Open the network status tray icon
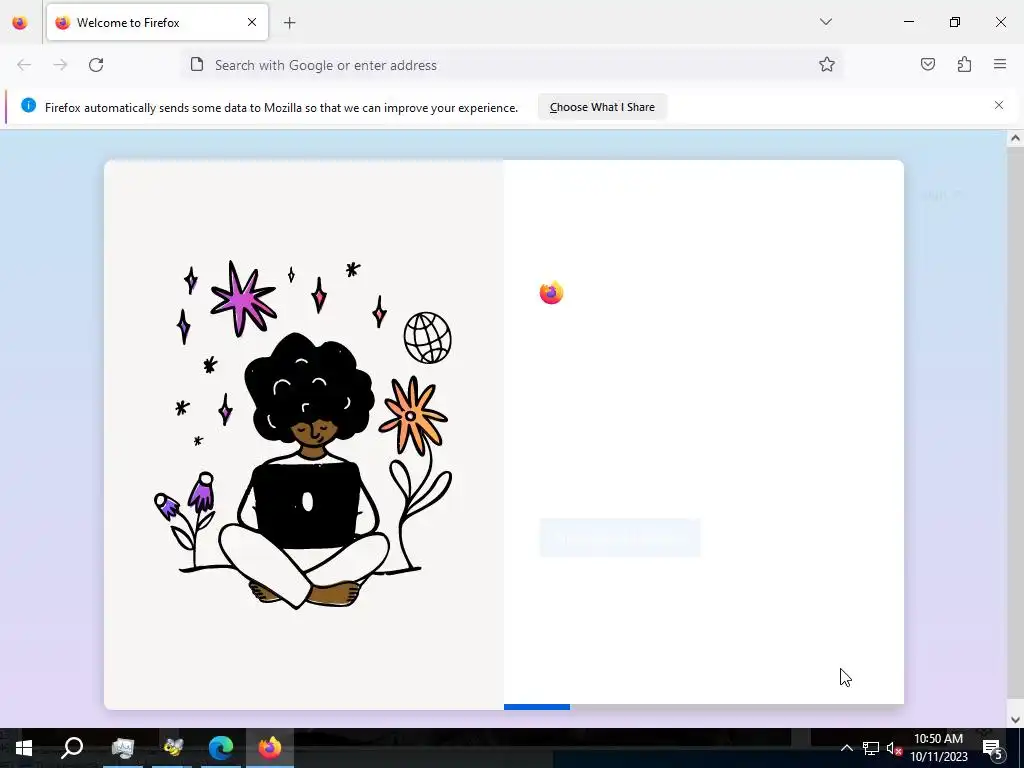 (x=871, y=748)
